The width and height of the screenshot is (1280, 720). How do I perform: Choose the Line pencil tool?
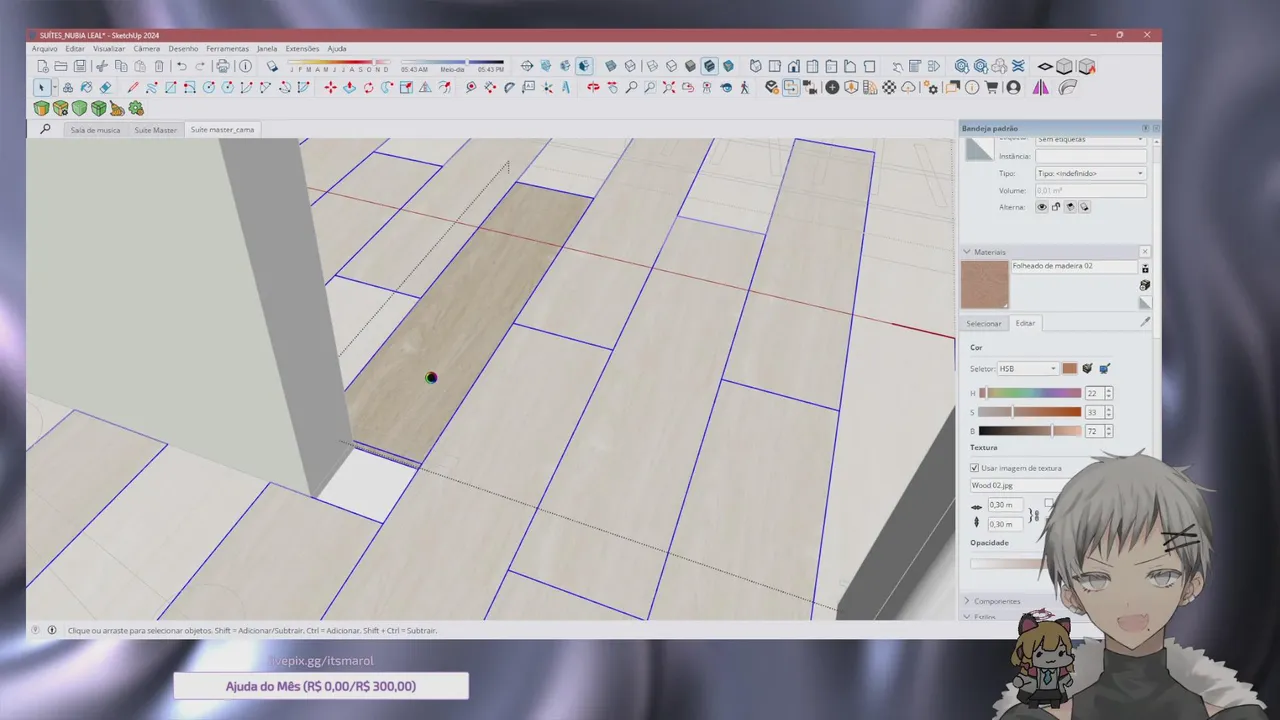(132, 88)
